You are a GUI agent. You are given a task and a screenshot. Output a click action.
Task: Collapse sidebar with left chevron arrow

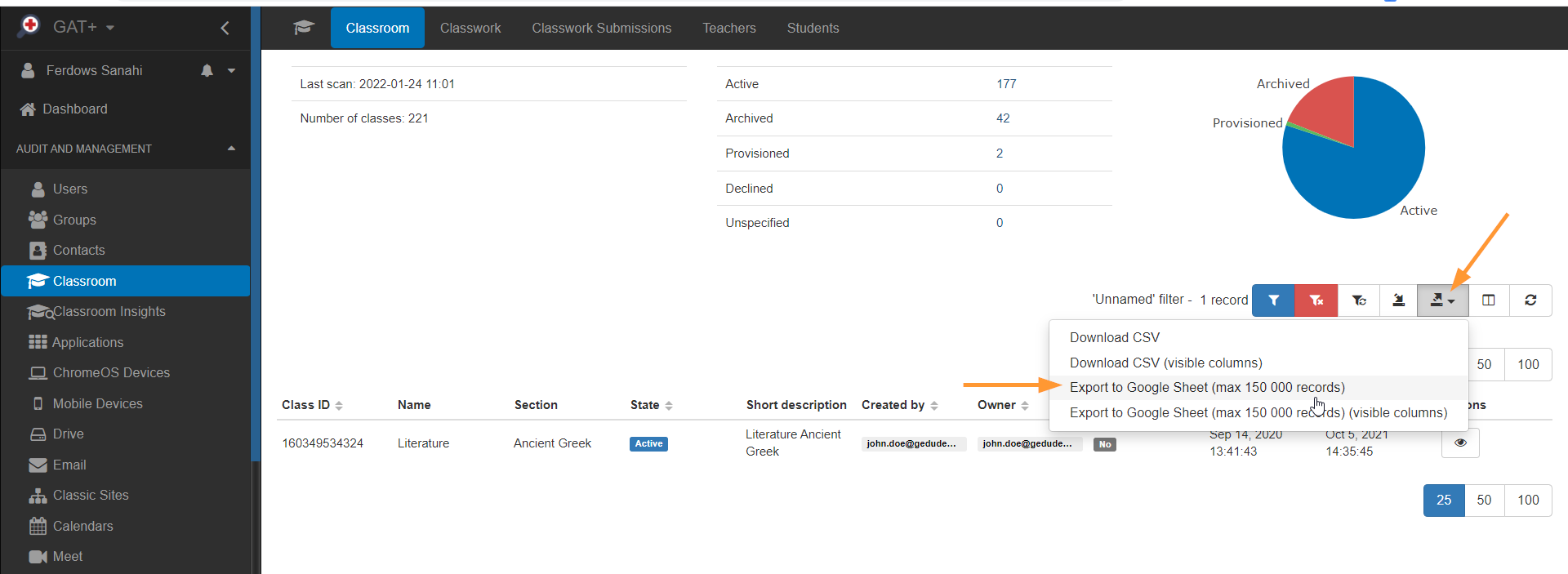pyautogui.click(x=225, y=28)
